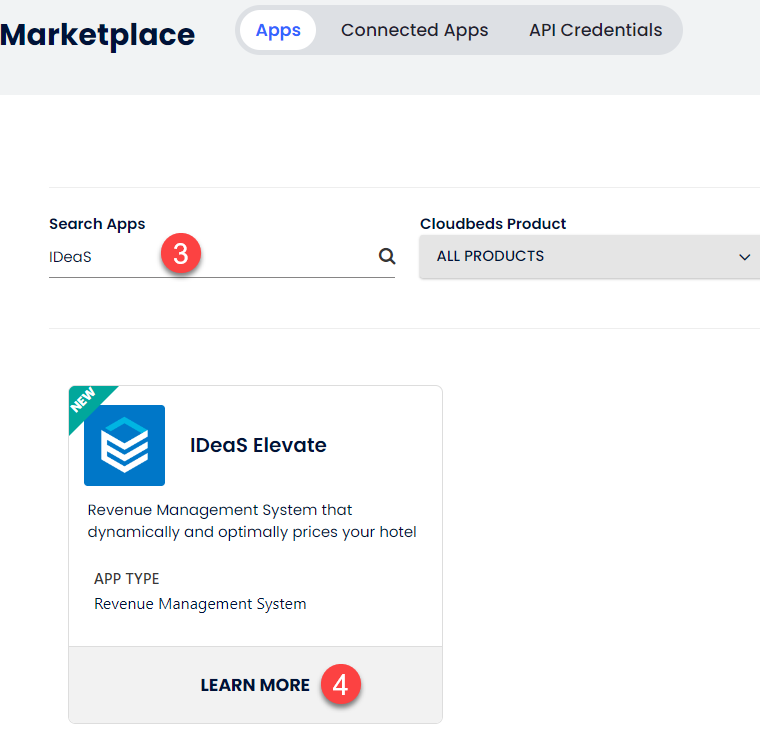
Task: Click the IDeaS Elevate logo icon
Action: 124,445
